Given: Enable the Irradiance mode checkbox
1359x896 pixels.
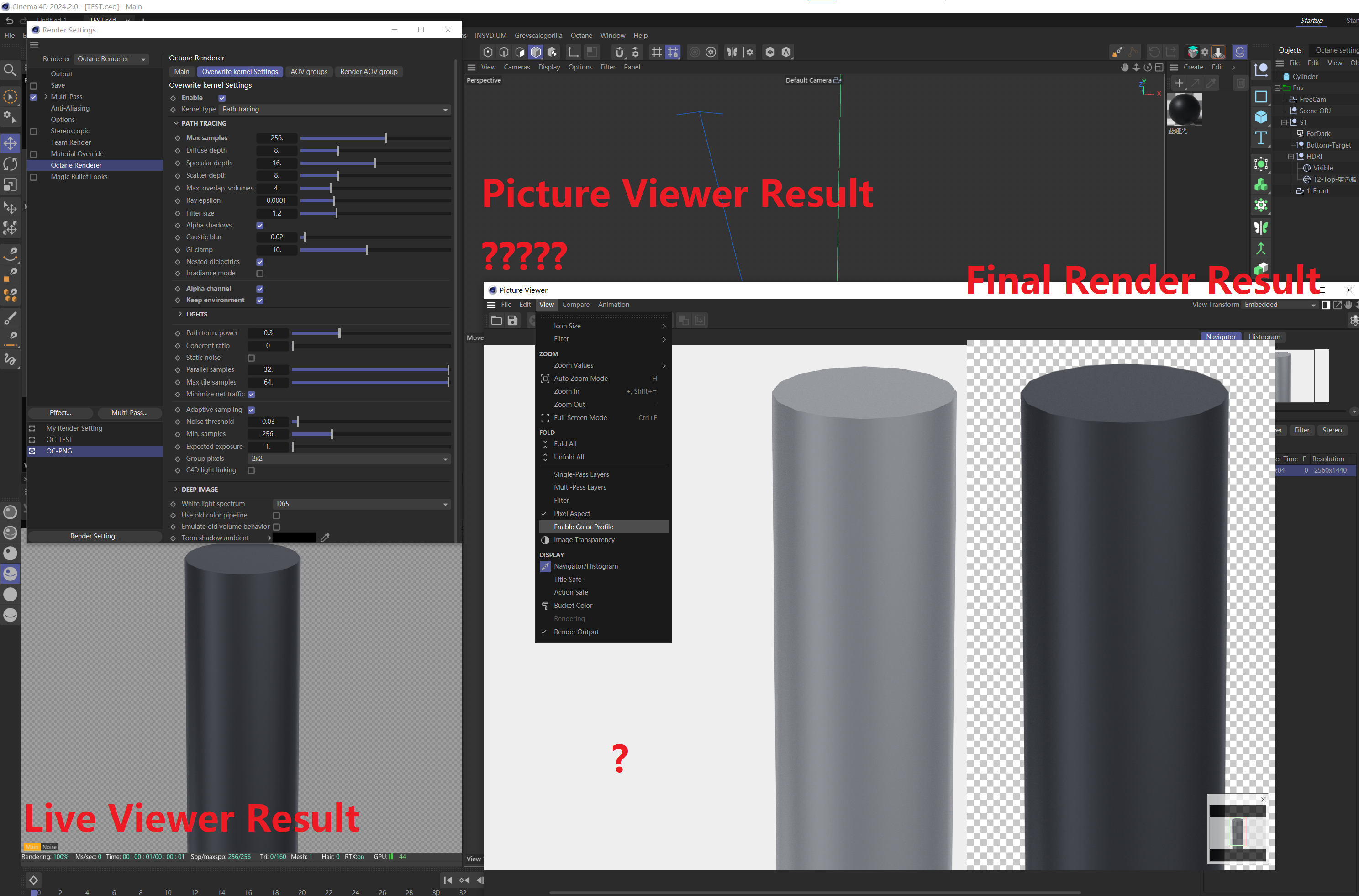Looking at the screenshot, I should pos(260,273).
